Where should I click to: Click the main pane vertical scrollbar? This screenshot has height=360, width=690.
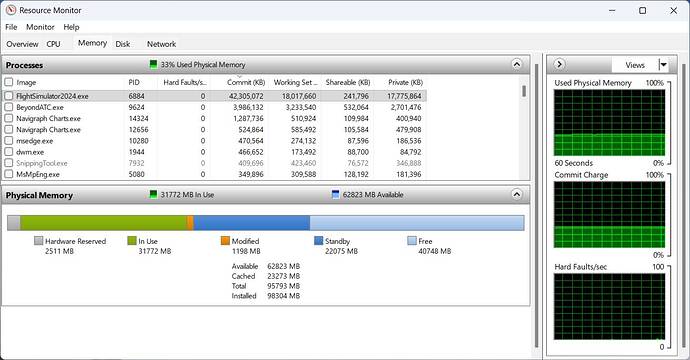[x=536, y=205]
